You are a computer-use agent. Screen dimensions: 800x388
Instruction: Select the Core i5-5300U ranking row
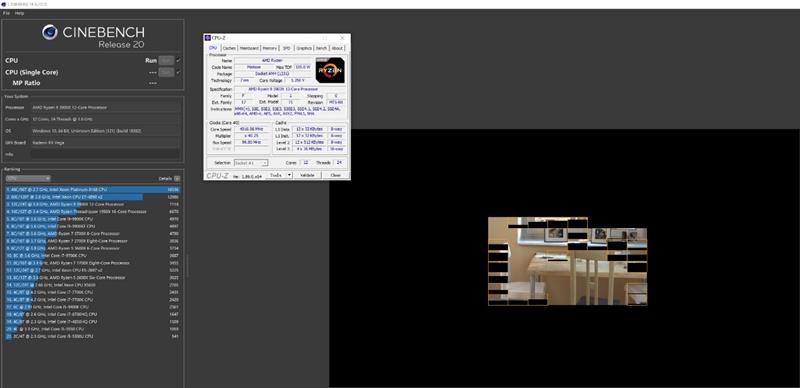tap(92, 336)
